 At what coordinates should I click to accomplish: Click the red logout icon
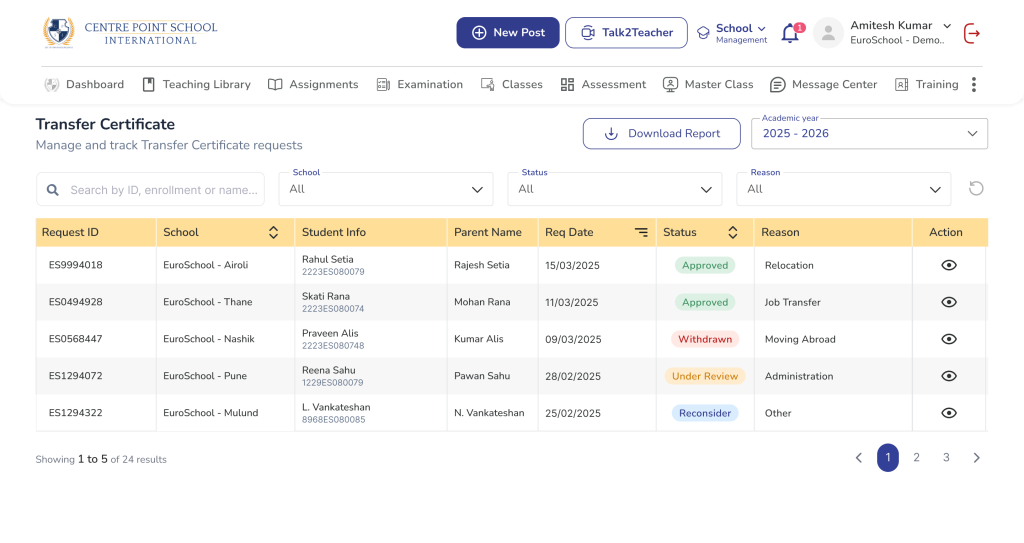click(971, 33)
